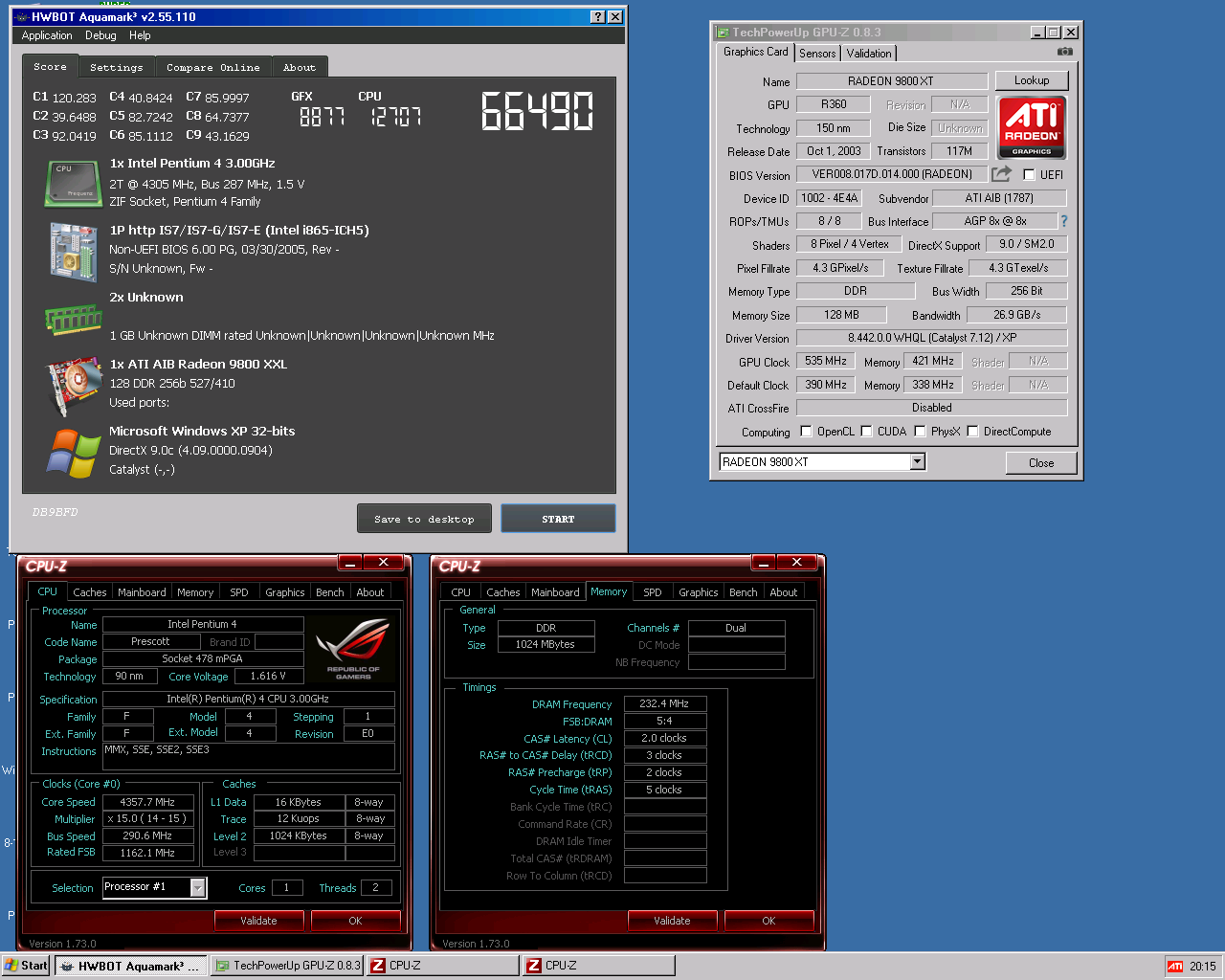Click the motherboard icon in Aquamark
The height and width of the screenshot is (980, 1225).
[74, 252]
